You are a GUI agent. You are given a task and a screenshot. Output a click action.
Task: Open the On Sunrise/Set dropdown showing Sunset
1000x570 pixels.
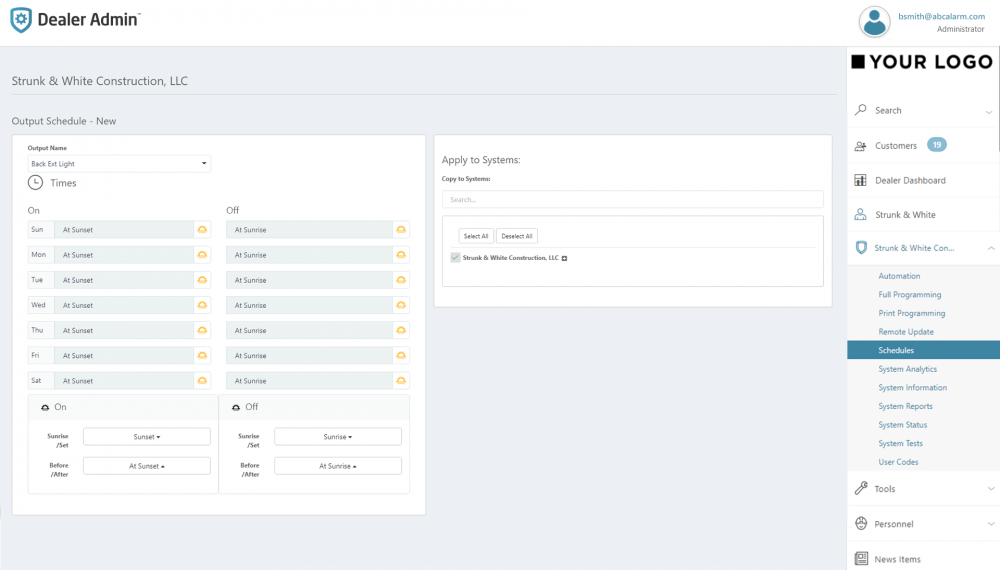coord(147,437)
